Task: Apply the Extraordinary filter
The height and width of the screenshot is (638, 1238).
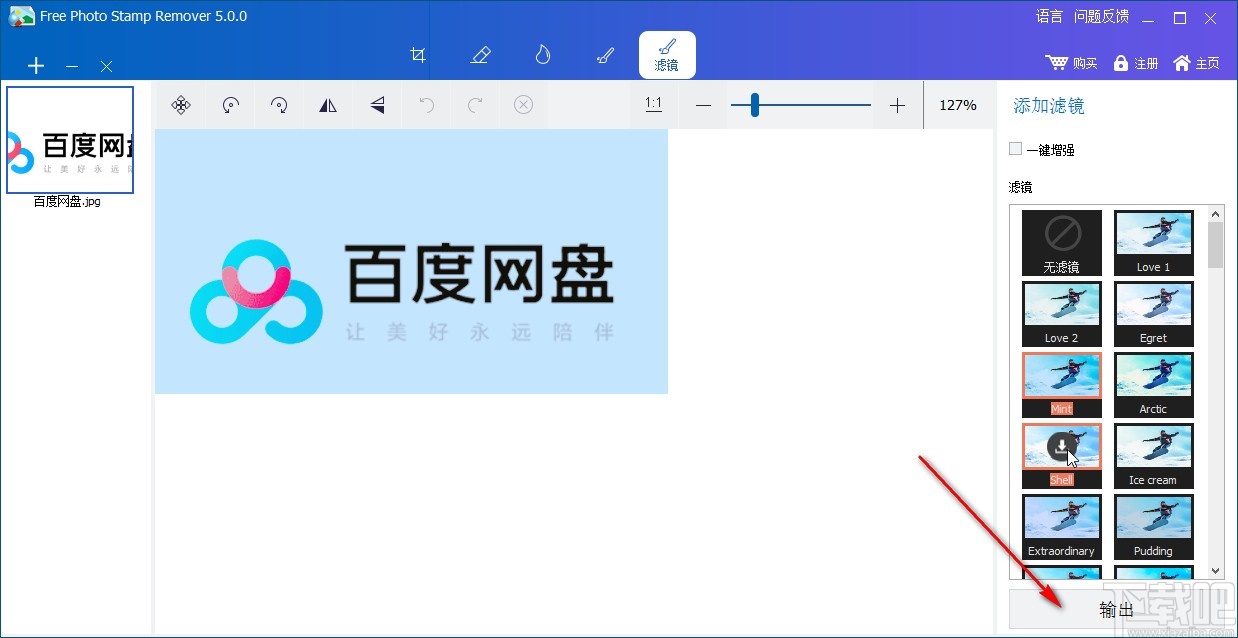Action: point(1062,526)
